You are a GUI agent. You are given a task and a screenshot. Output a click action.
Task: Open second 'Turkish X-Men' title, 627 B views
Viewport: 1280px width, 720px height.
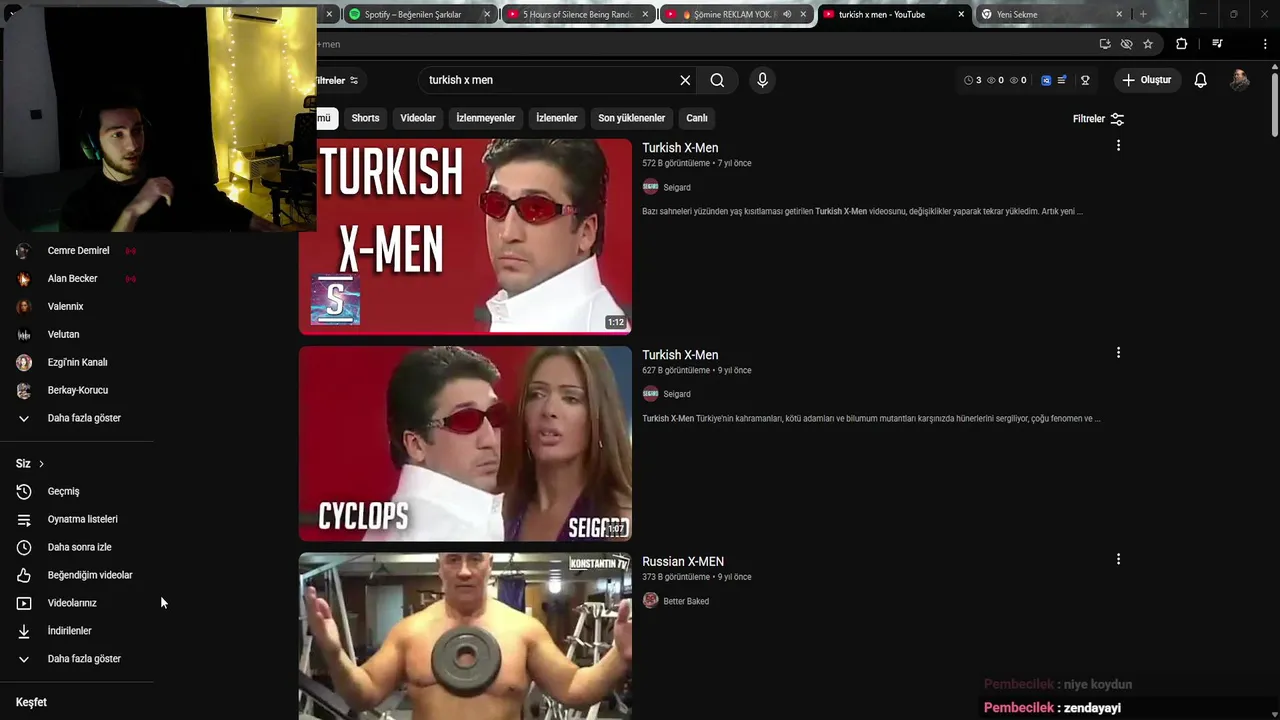coord(680,355)
